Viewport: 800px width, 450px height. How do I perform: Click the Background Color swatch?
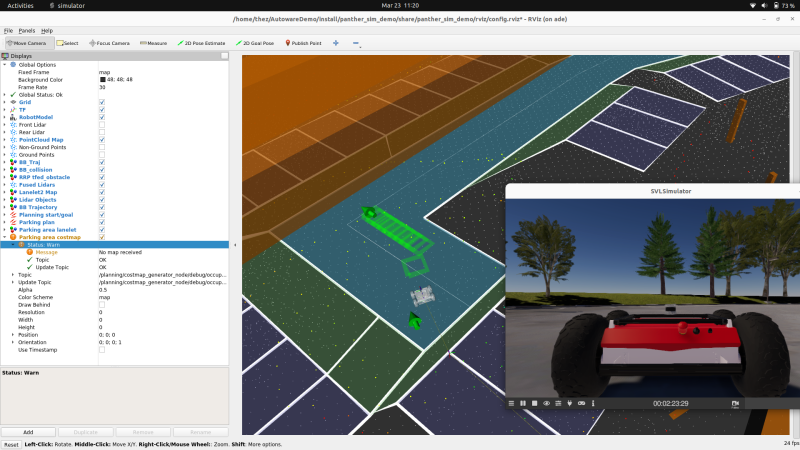[x=102, y=79]
